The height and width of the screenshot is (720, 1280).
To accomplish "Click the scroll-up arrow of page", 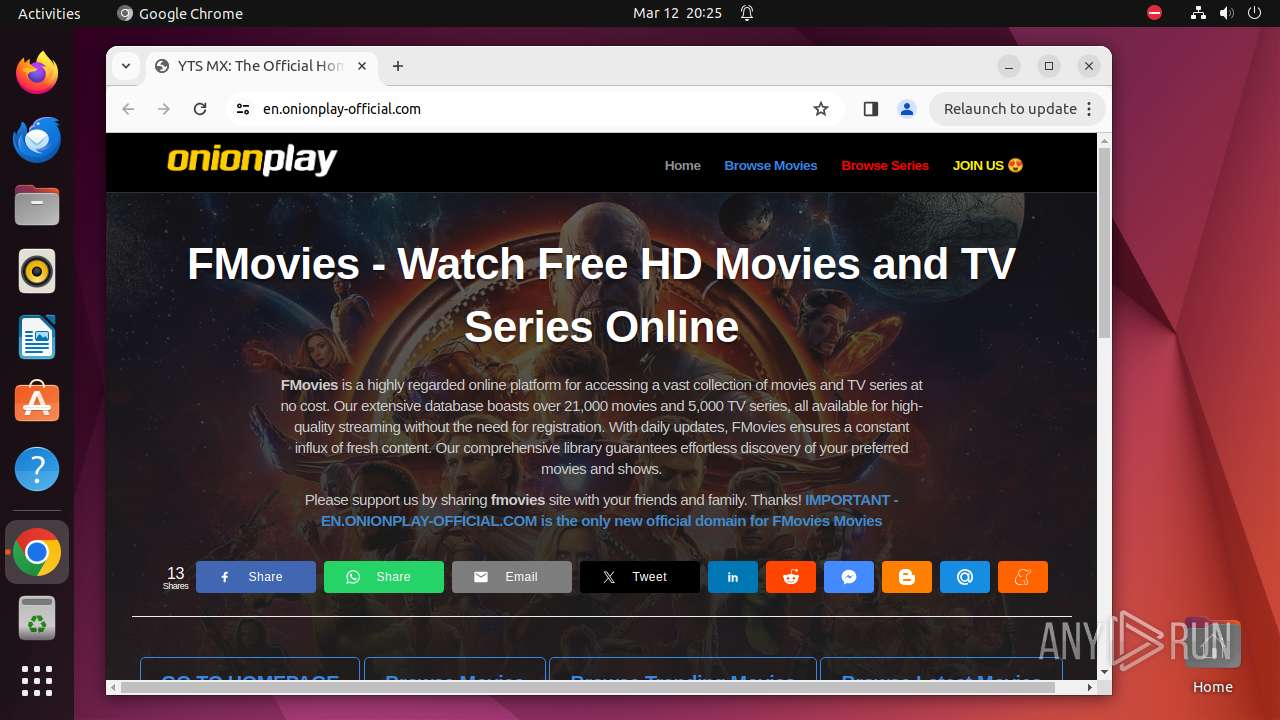I will [1104, 139].
